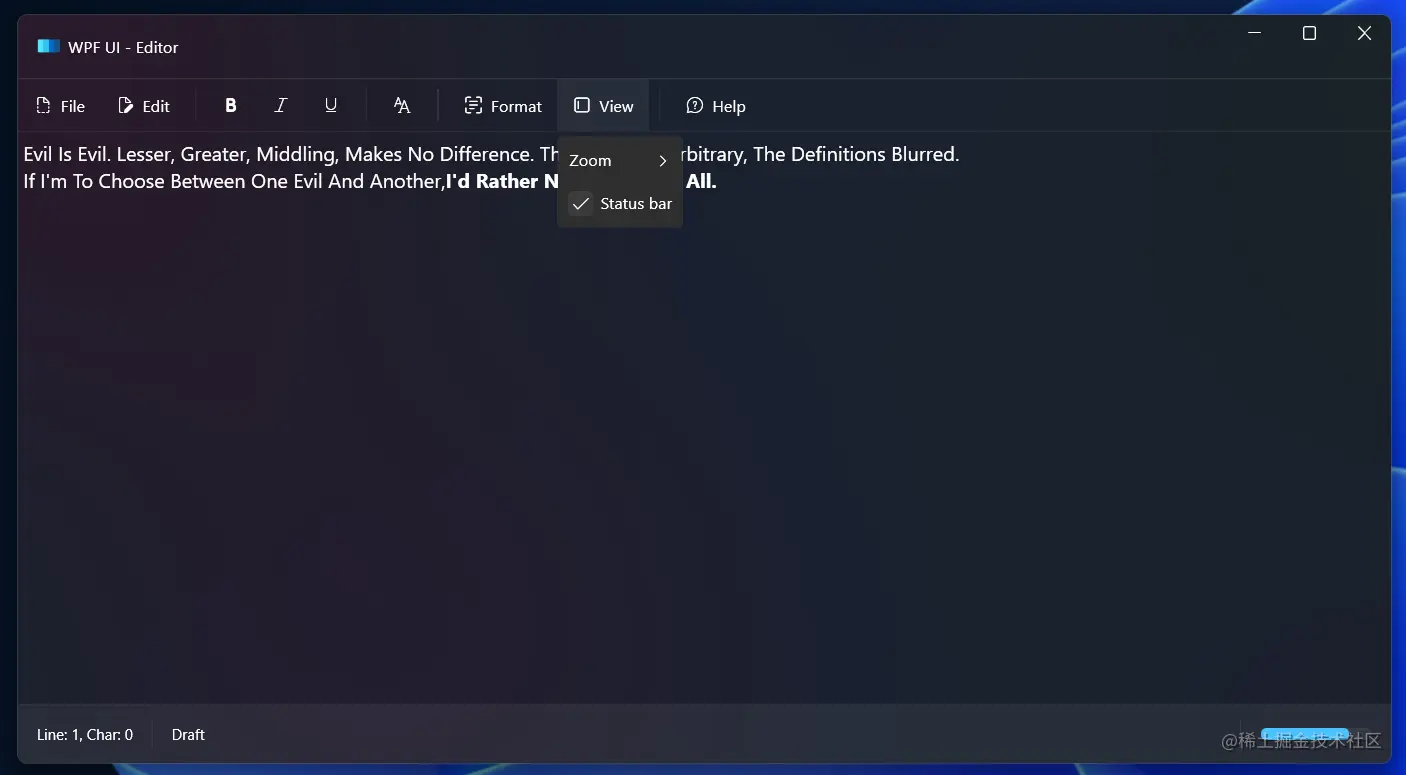Click the Line and Char position indicator
Screen dimensions: 1406x775
pyautogui.click(x=84, y=734)
